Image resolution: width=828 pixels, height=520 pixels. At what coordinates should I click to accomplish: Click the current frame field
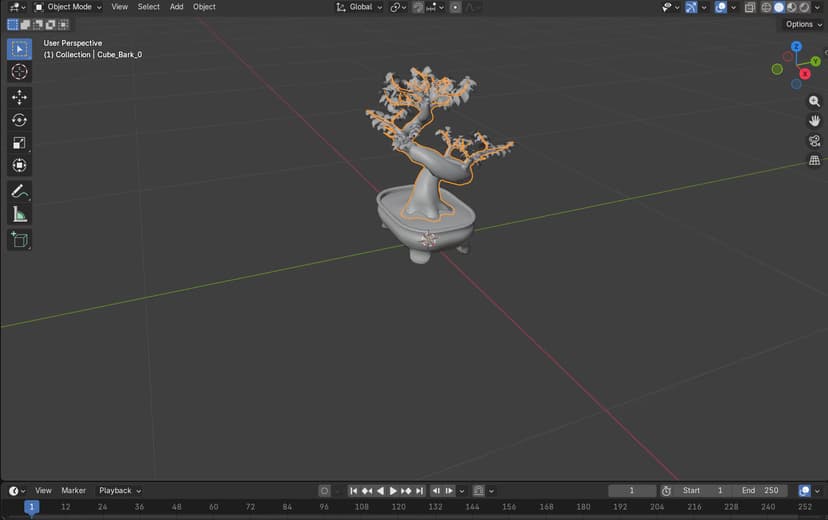632,490
